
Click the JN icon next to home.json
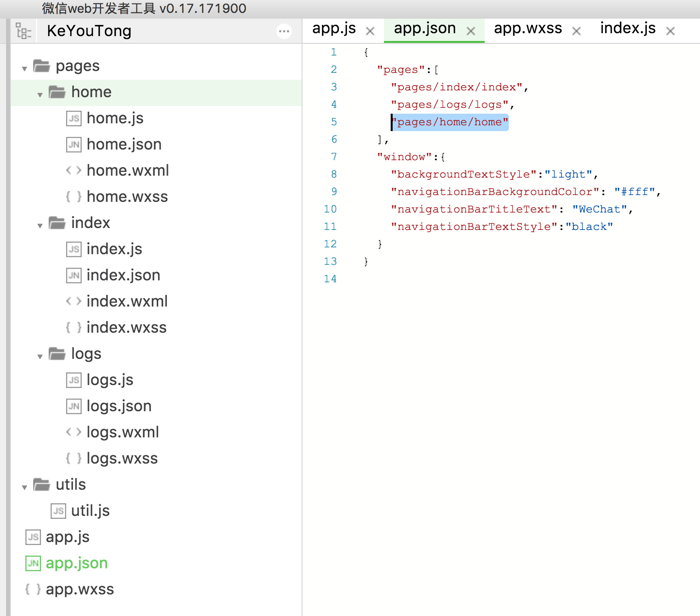(73, 144)
